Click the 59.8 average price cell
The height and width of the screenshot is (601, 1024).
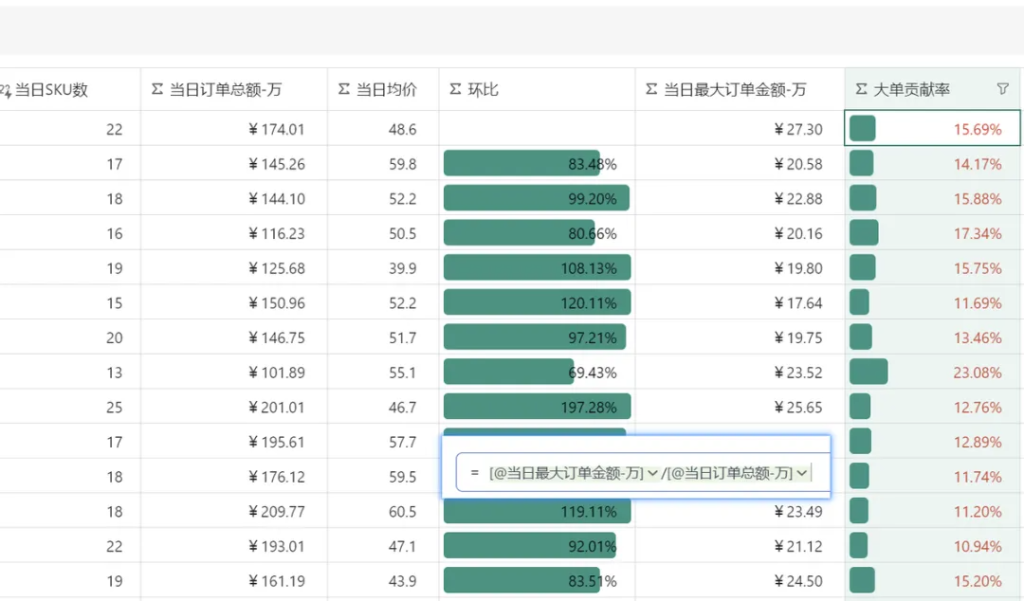point(383,163)
